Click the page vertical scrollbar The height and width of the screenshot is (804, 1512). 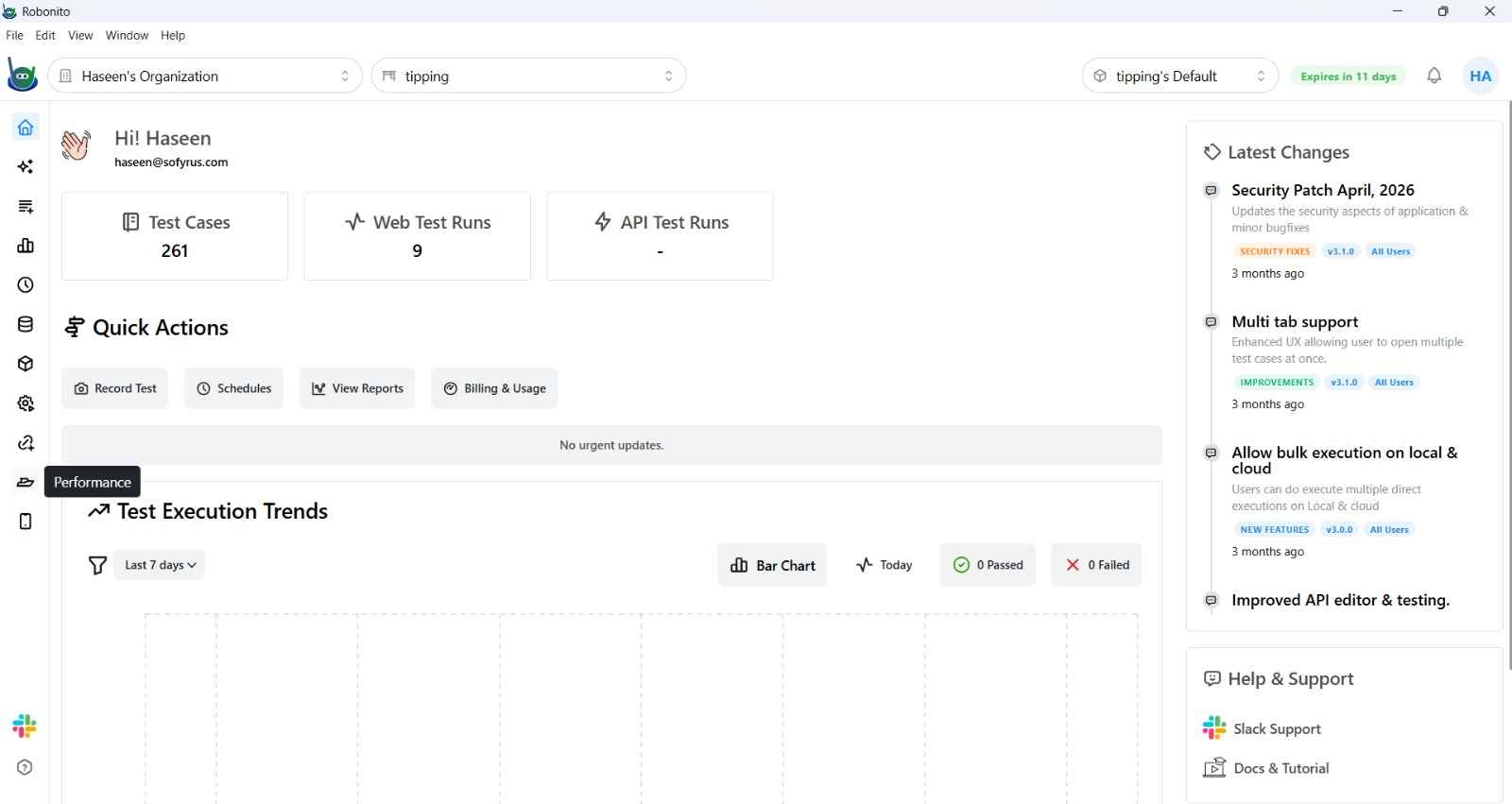1509,385
